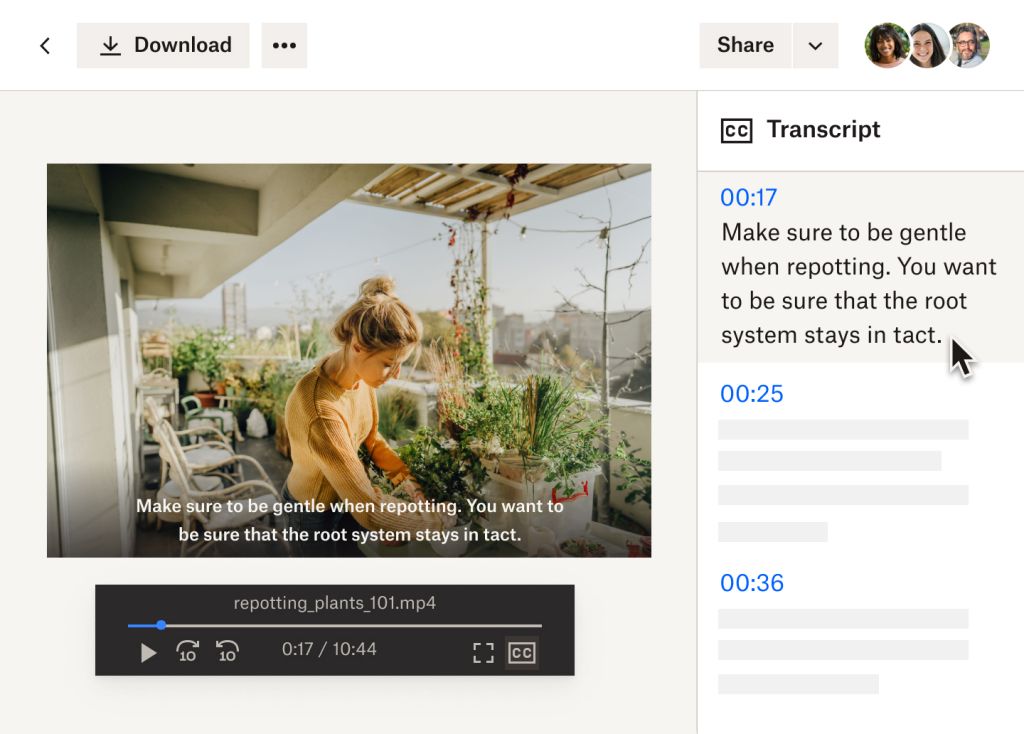Screen dimensions: 1024x734
Task: Rewind 10 seconds
Action: [227, 653]
